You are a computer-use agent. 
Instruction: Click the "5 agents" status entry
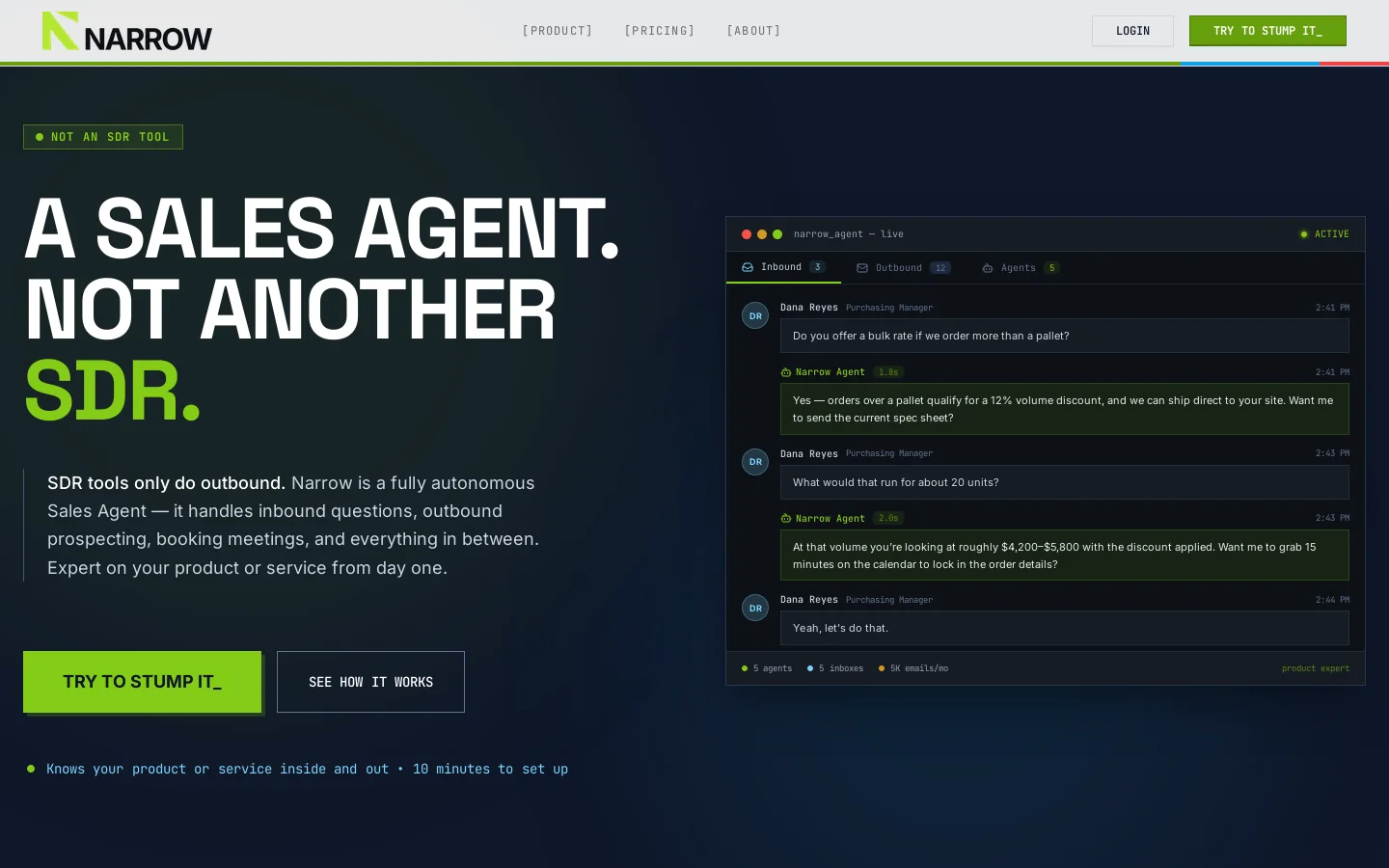tap(767, 668)
